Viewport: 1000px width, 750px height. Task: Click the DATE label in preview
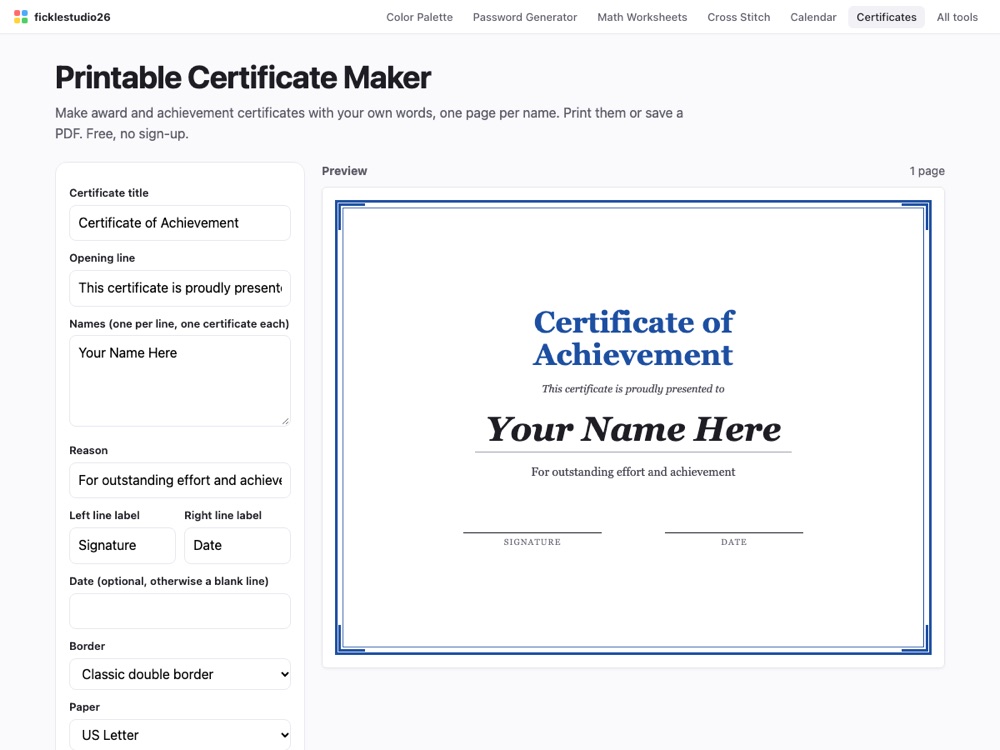click(733, 542)
